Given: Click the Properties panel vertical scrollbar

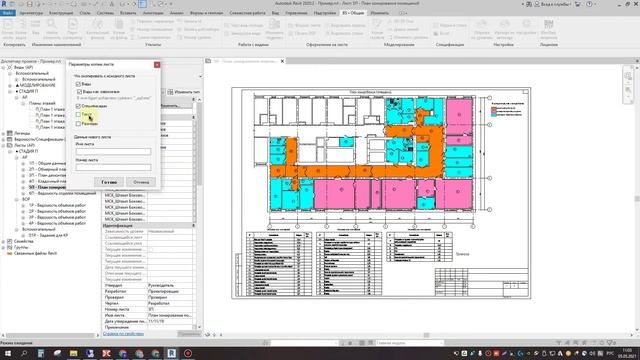Looking at the screenshot, I should [x=200, y=143].
